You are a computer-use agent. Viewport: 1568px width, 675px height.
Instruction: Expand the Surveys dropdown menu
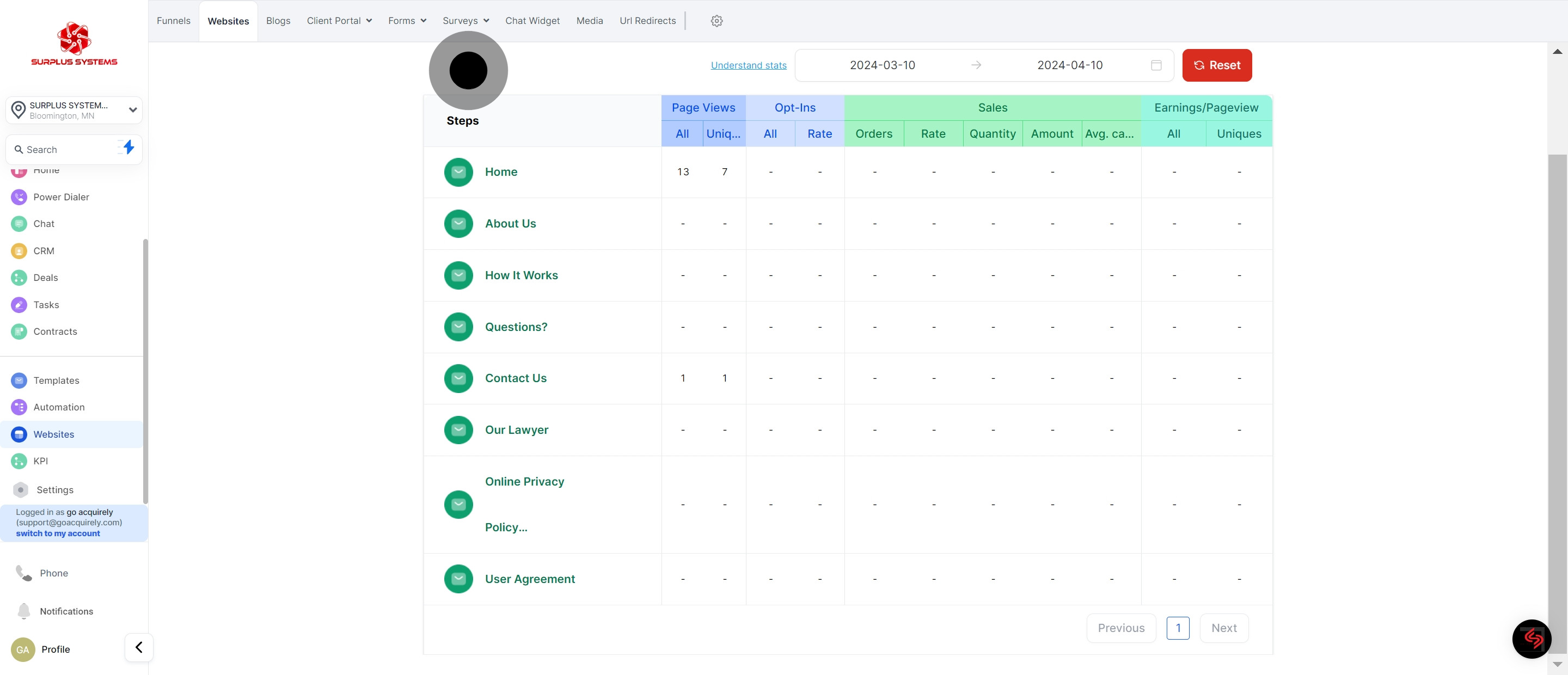(465, 21)
